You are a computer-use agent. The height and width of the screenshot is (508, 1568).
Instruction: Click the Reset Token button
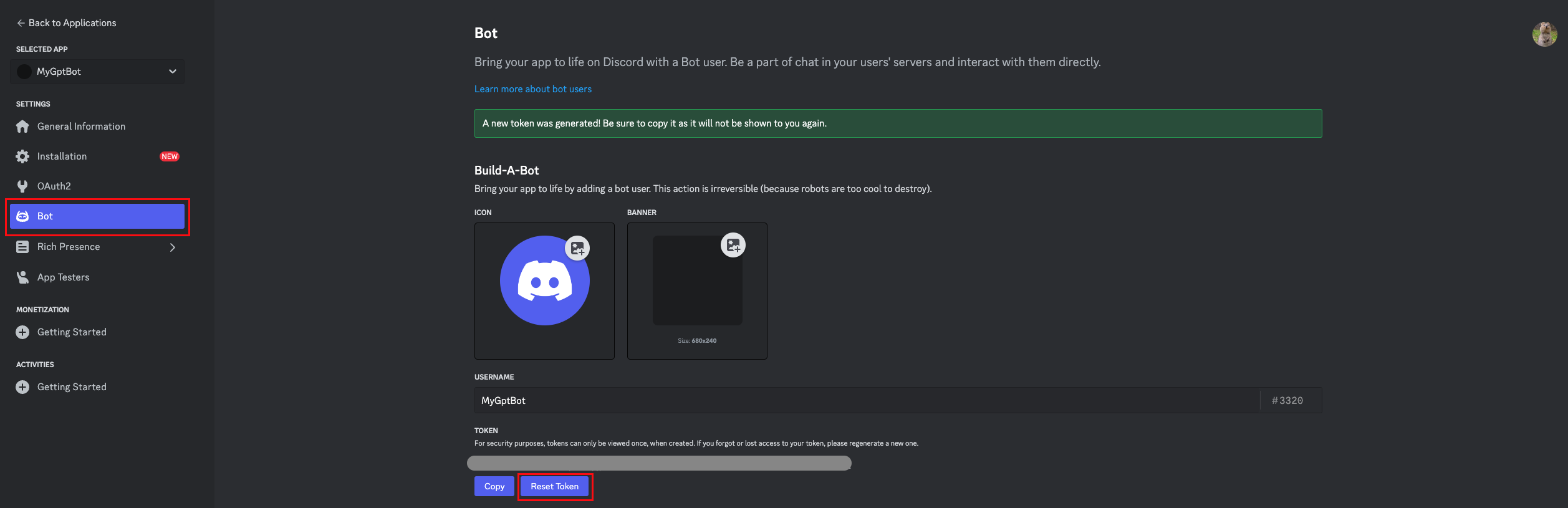point(555,486)
